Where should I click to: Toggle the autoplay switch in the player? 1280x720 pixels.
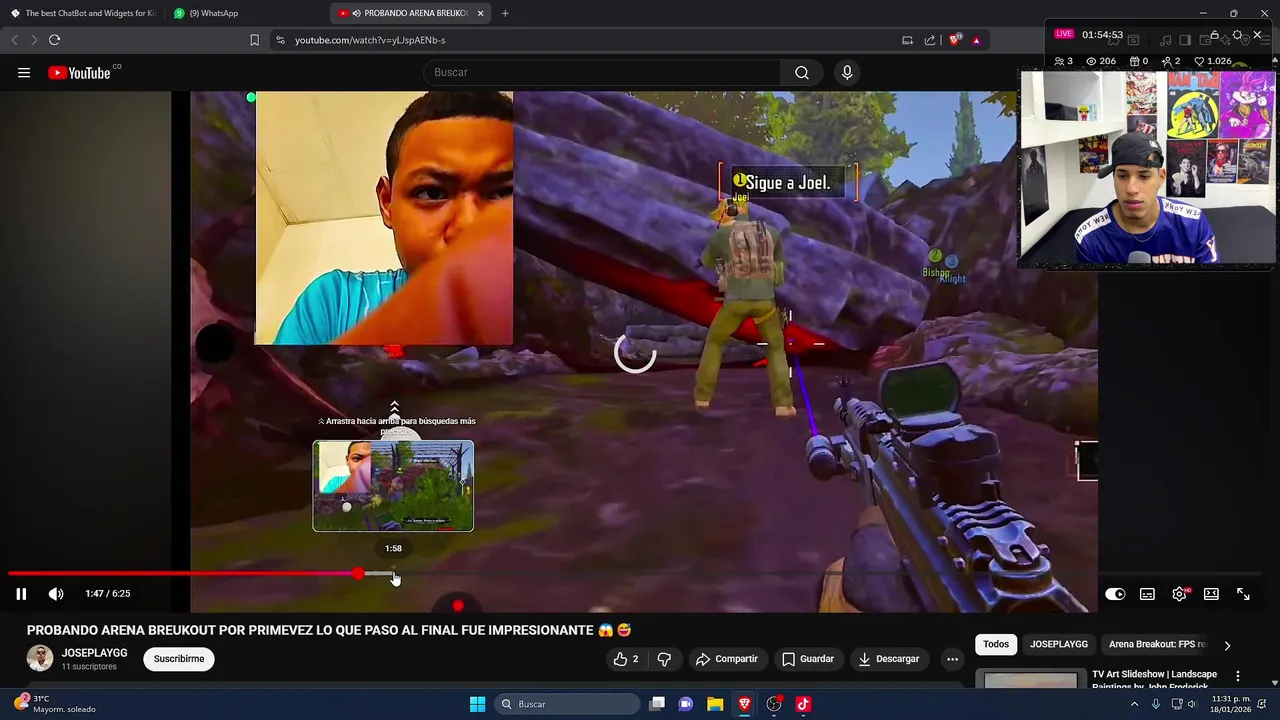click(1115, 594)
